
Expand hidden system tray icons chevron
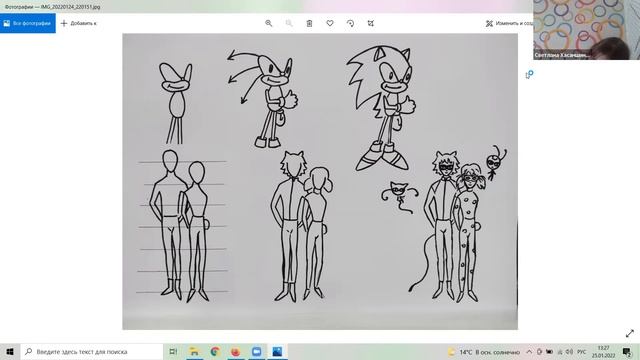coord(529,352)
